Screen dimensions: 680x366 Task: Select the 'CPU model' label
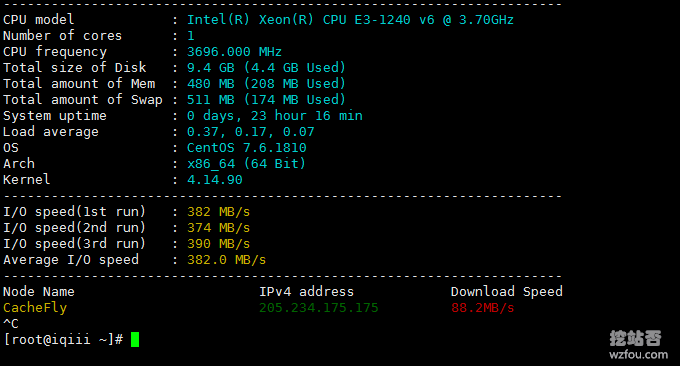pos(39,20)
